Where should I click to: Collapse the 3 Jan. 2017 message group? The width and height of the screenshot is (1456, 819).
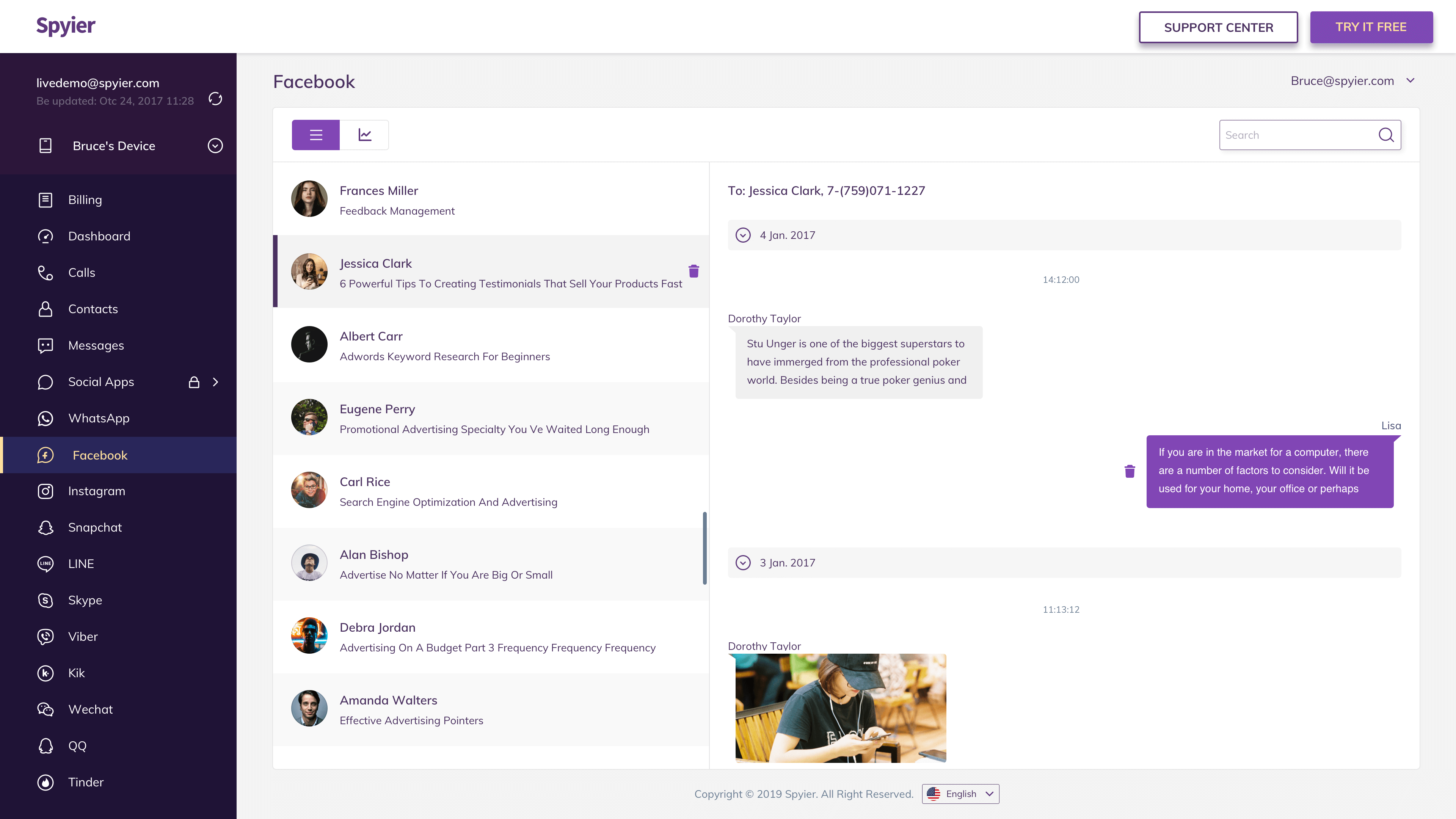coord(743,563)
